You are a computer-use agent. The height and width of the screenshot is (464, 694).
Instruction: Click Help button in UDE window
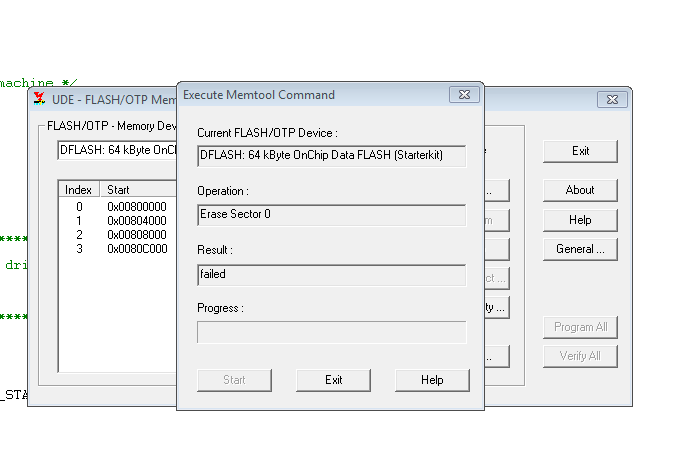580,220
